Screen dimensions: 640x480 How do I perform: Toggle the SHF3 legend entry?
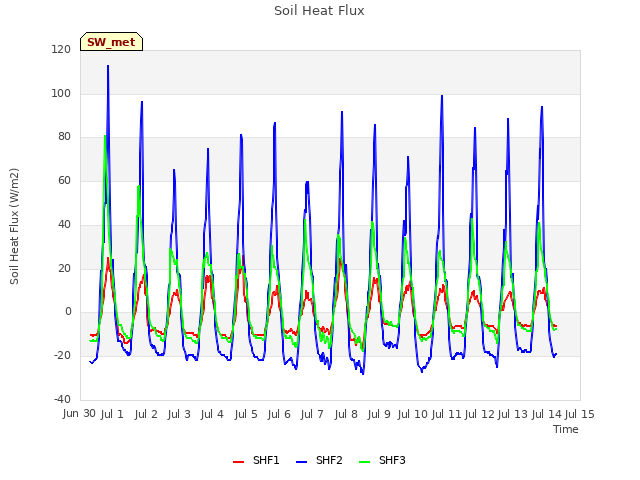(x=382, y=461)
